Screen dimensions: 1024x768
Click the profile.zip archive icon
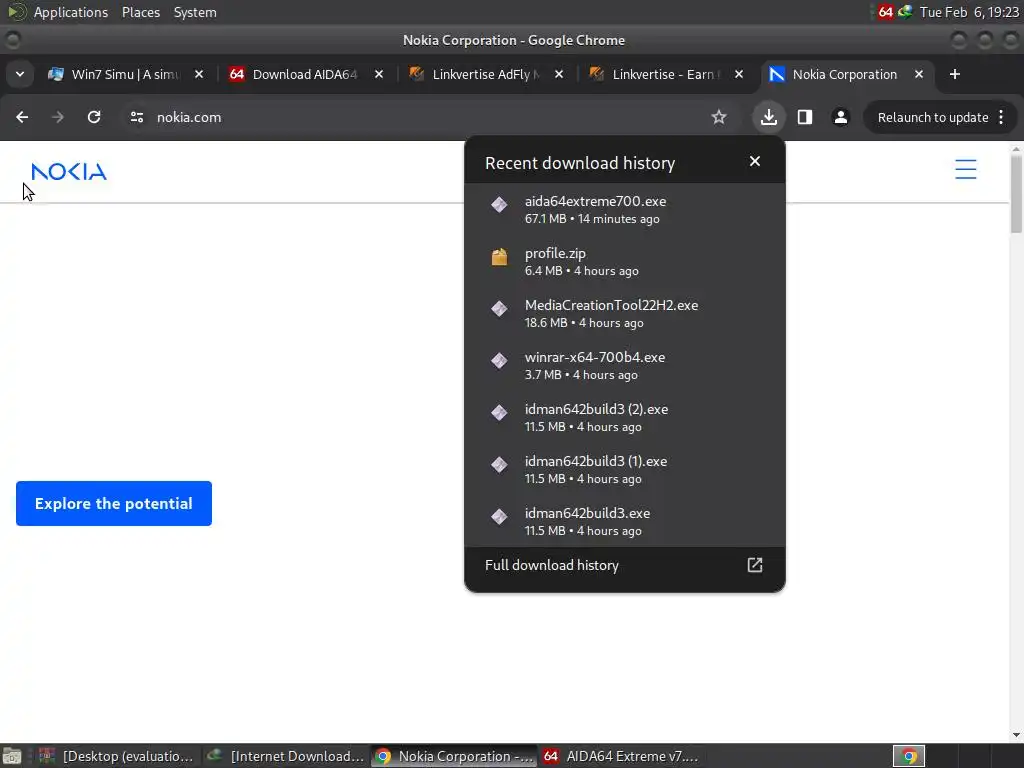(499, 257)
